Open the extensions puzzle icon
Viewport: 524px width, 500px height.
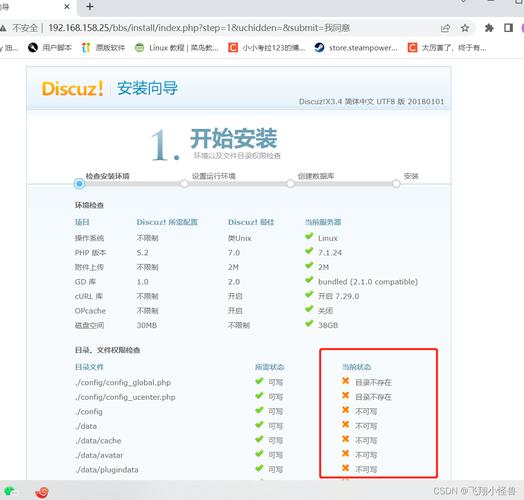tap(489, 28)
